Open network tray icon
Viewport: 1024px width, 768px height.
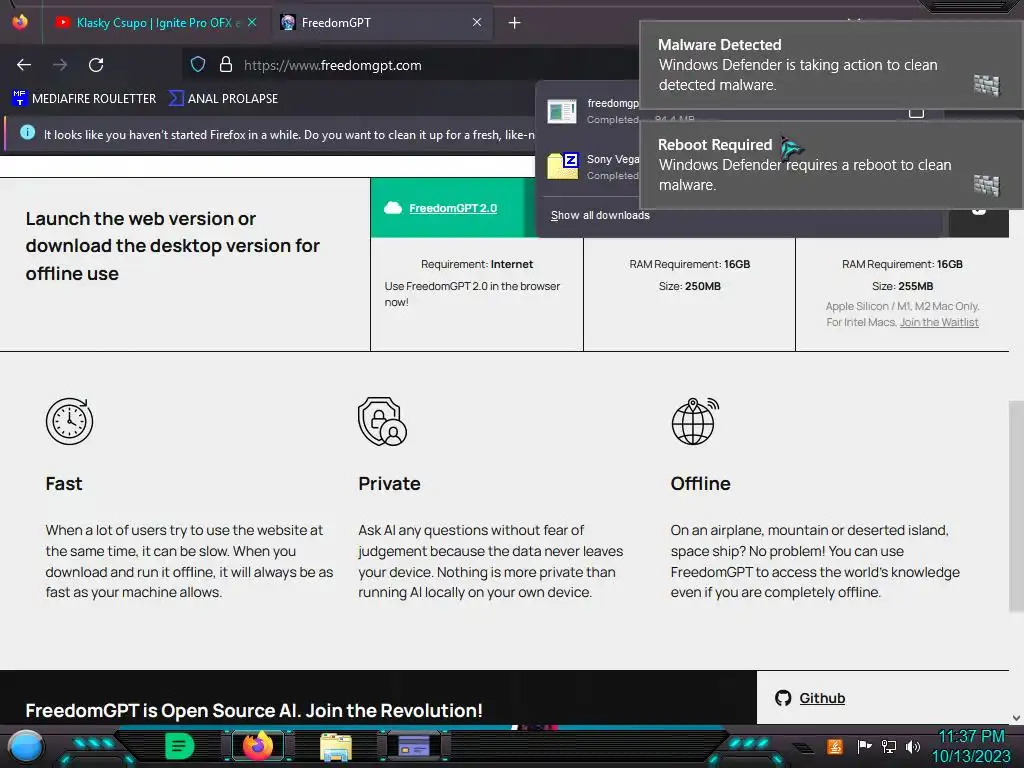[889, 746]
